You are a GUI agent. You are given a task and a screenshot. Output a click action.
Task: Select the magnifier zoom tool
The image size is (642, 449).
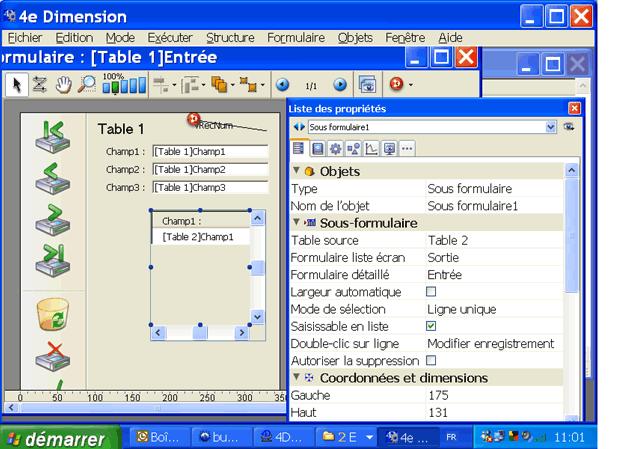[x=84, y=85]
